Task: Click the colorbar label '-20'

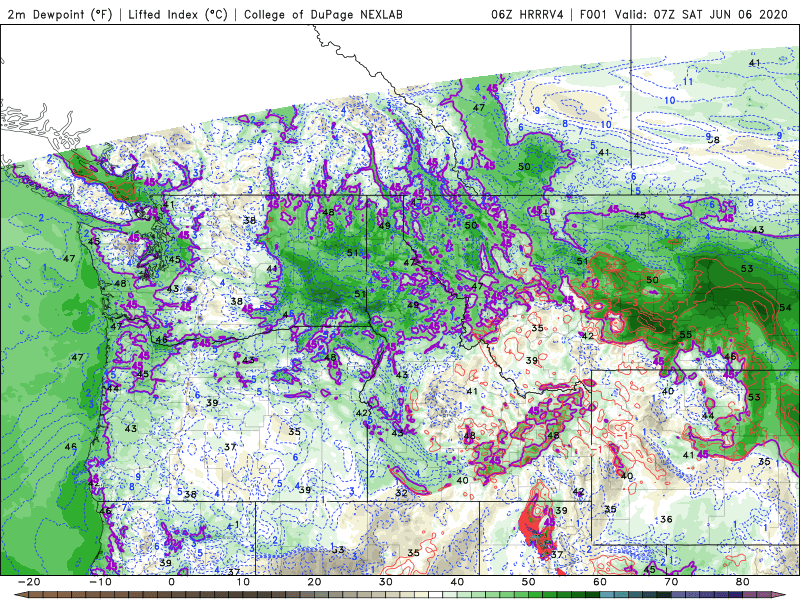Action: [29, 582]
